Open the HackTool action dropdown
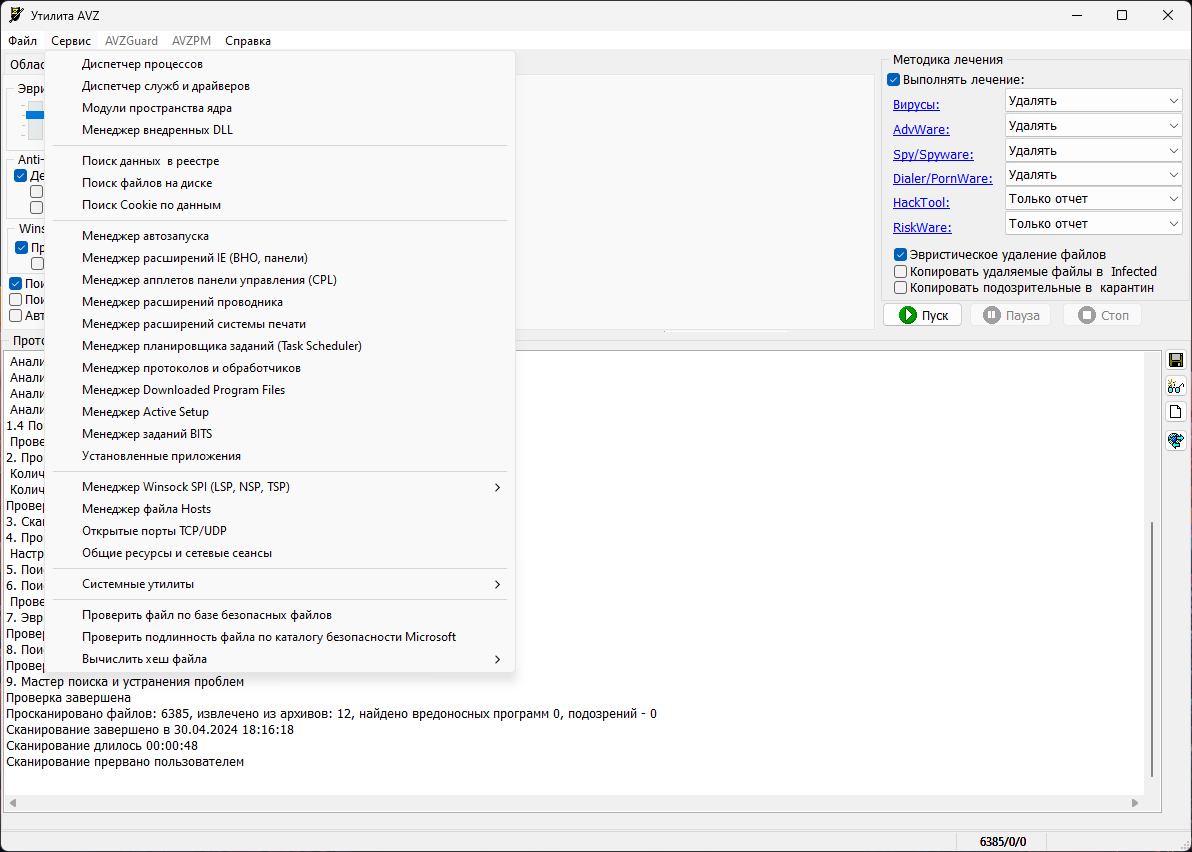This screenshot has width=1192, height=852. (1092, 198)
